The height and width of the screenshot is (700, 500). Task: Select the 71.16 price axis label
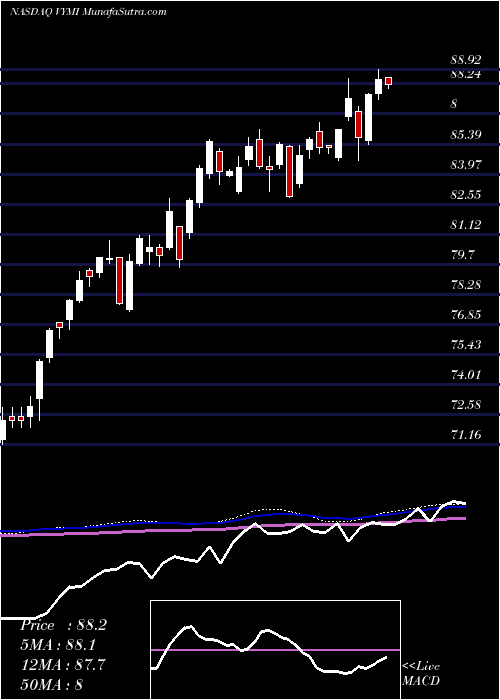click(x=466, y=434)
